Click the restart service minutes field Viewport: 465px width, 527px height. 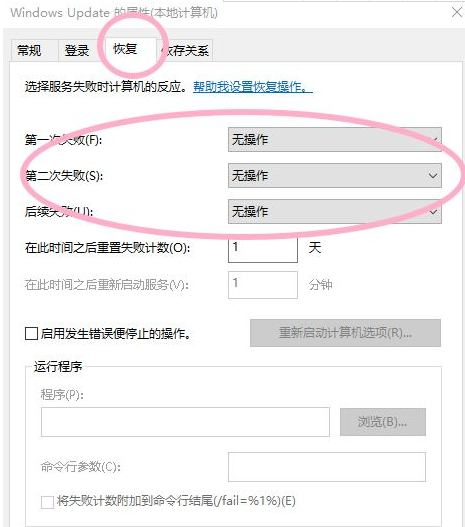[x=263, y=285]
